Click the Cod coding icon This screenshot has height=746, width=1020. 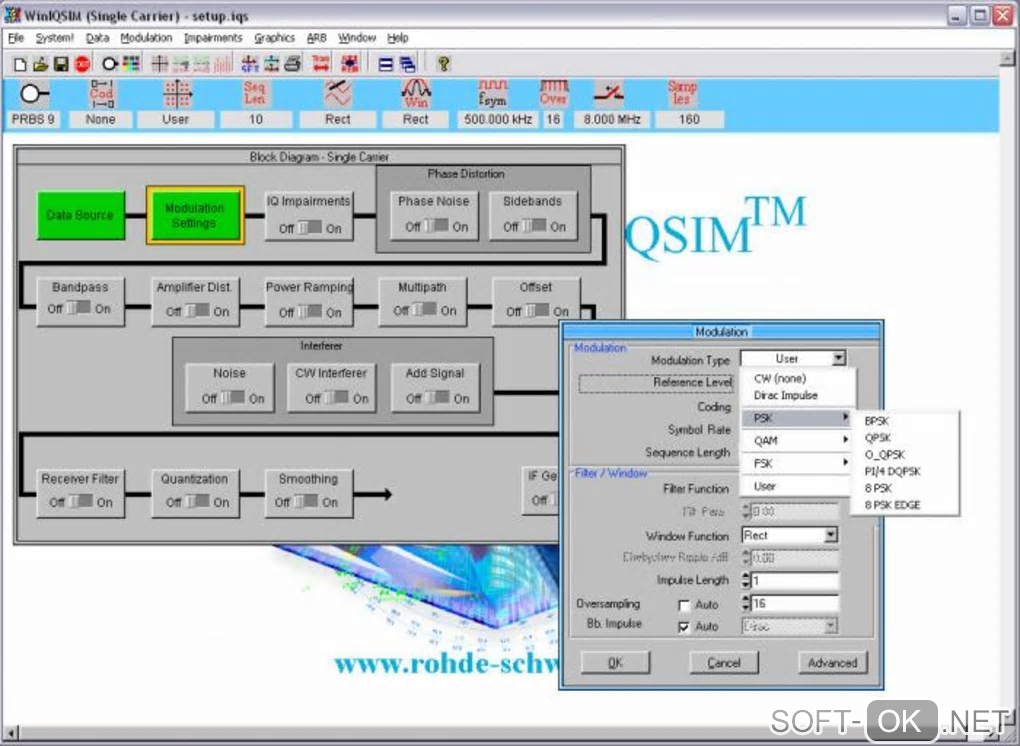click(101, 94)
